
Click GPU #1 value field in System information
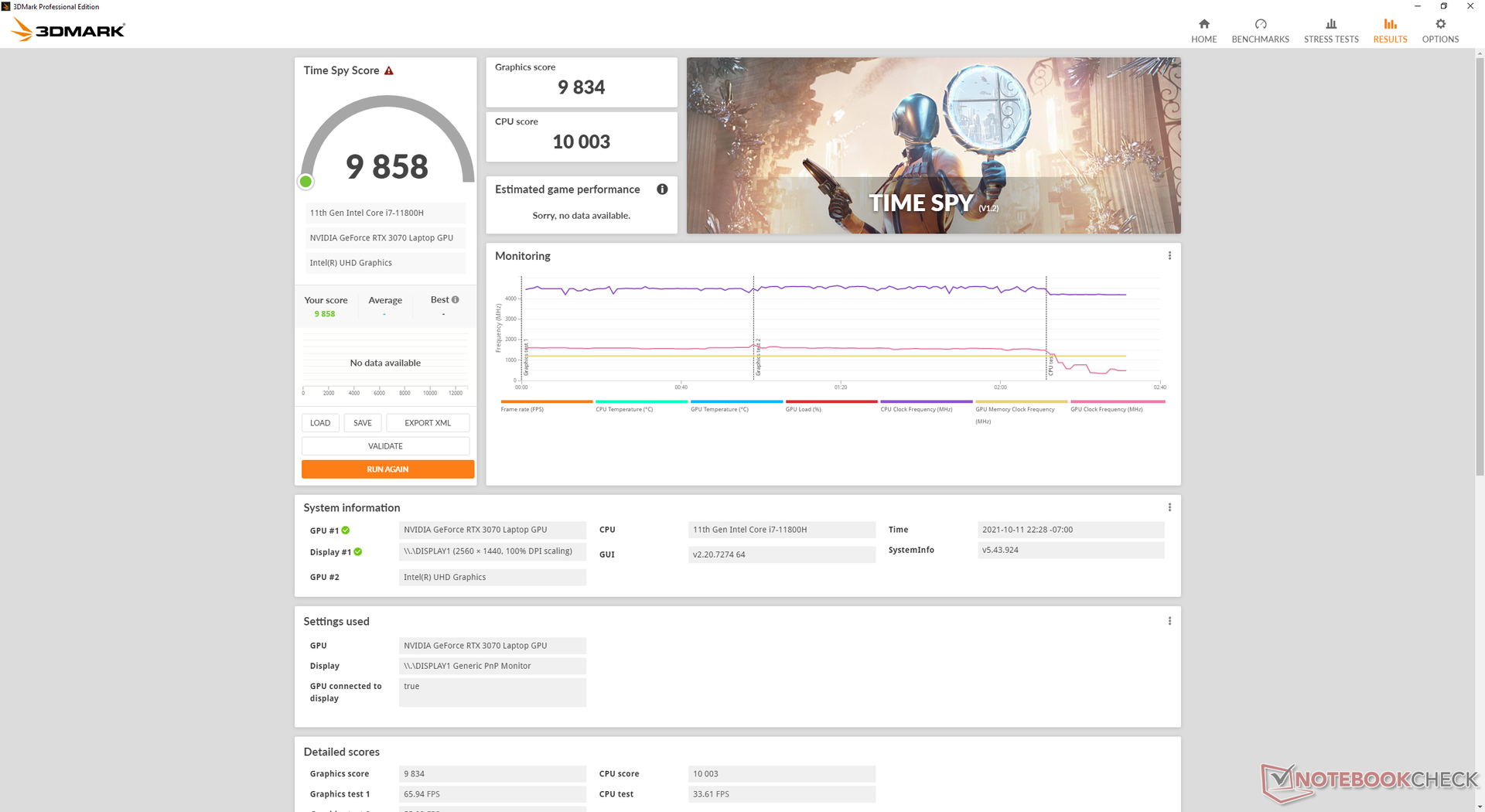pyautogui.click(x=493, y=530)
